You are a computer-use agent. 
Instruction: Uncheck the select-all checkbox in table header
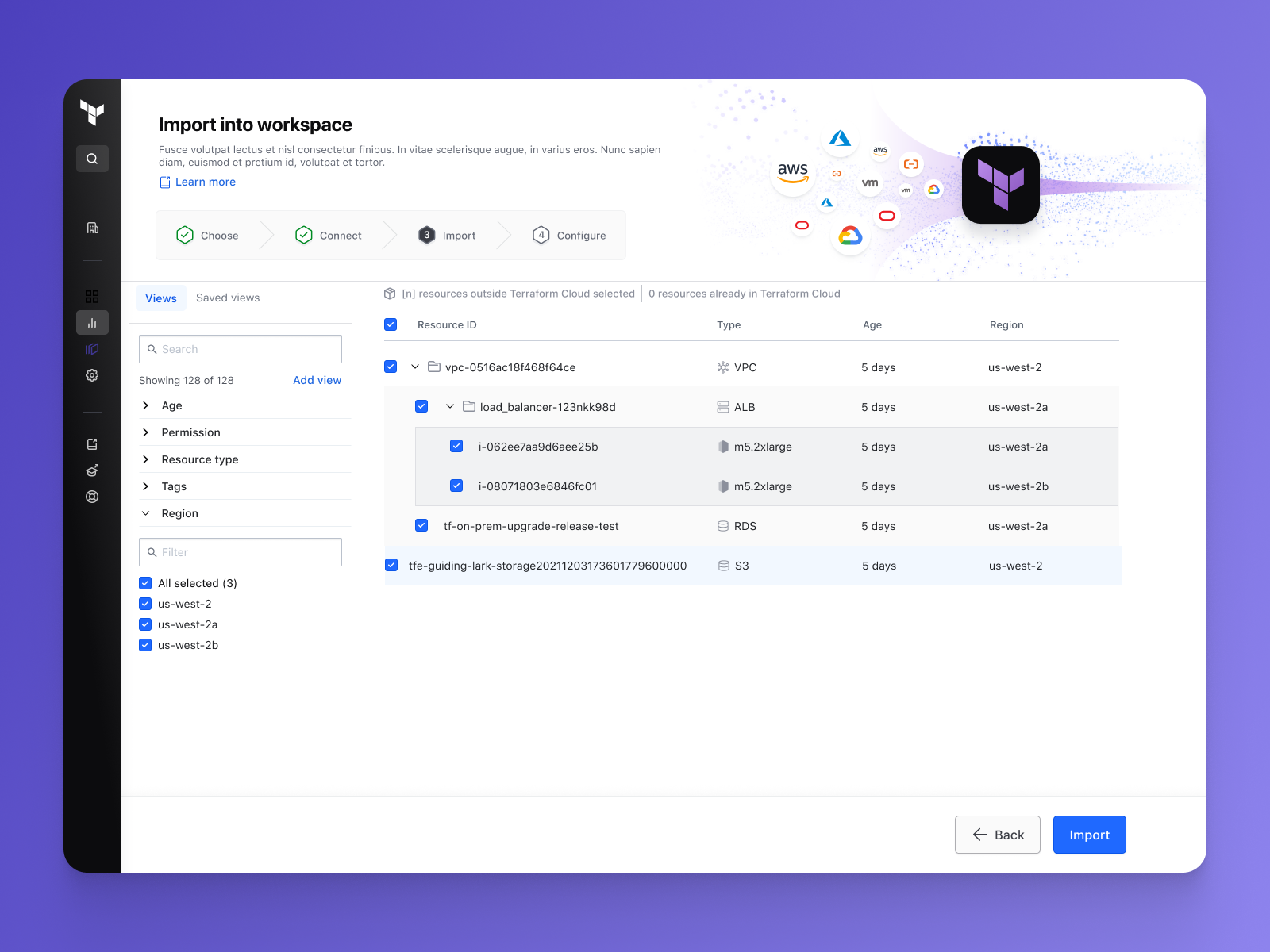391,324
